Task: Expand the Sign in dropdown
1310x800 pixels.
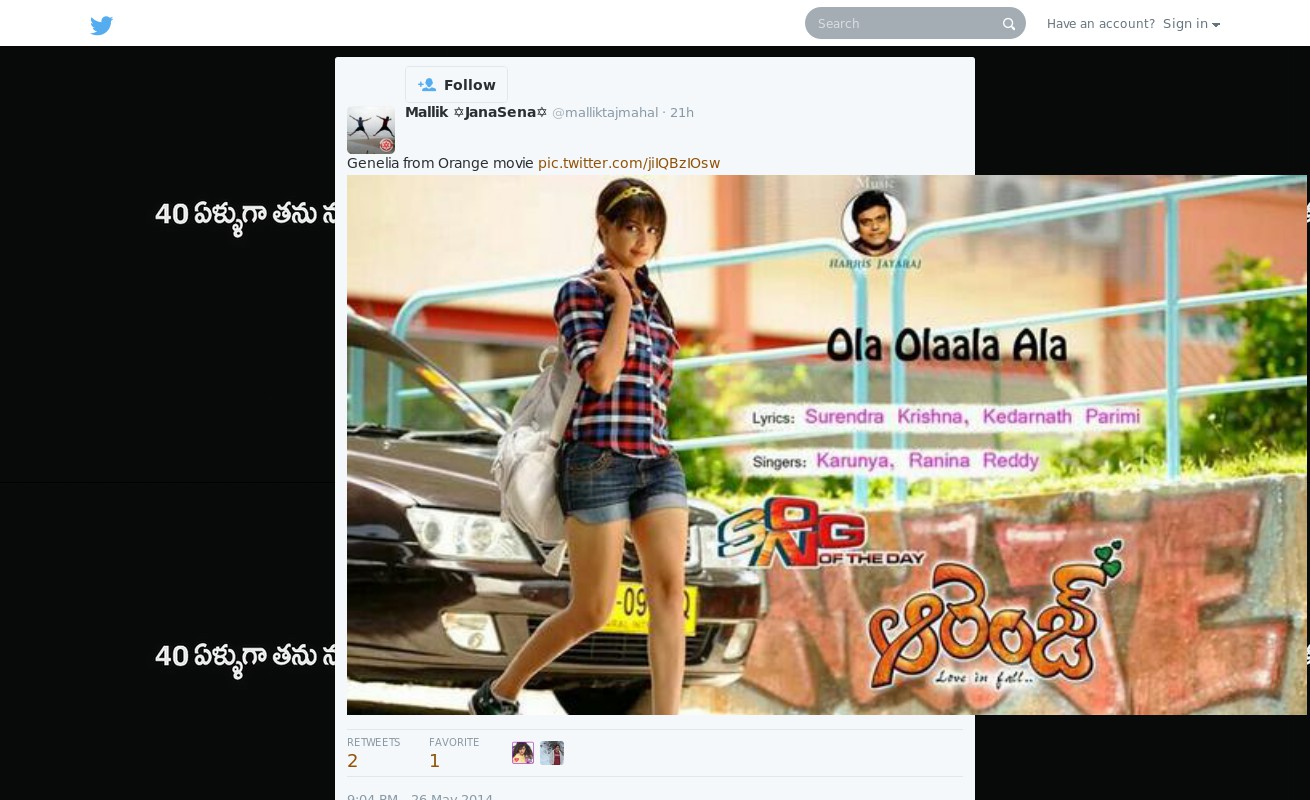Action: (1191, 24)
